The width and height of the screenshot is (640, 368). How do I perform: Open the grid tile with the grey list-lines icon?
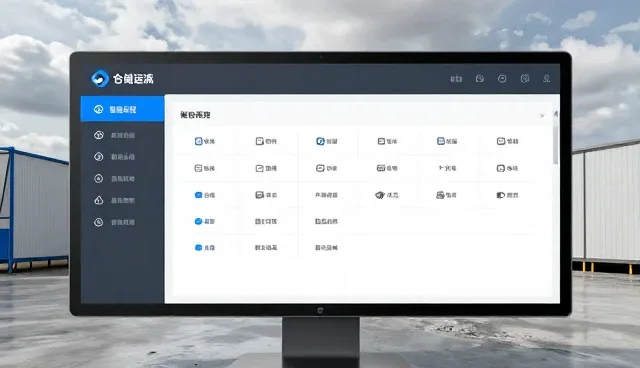(205, 168)
